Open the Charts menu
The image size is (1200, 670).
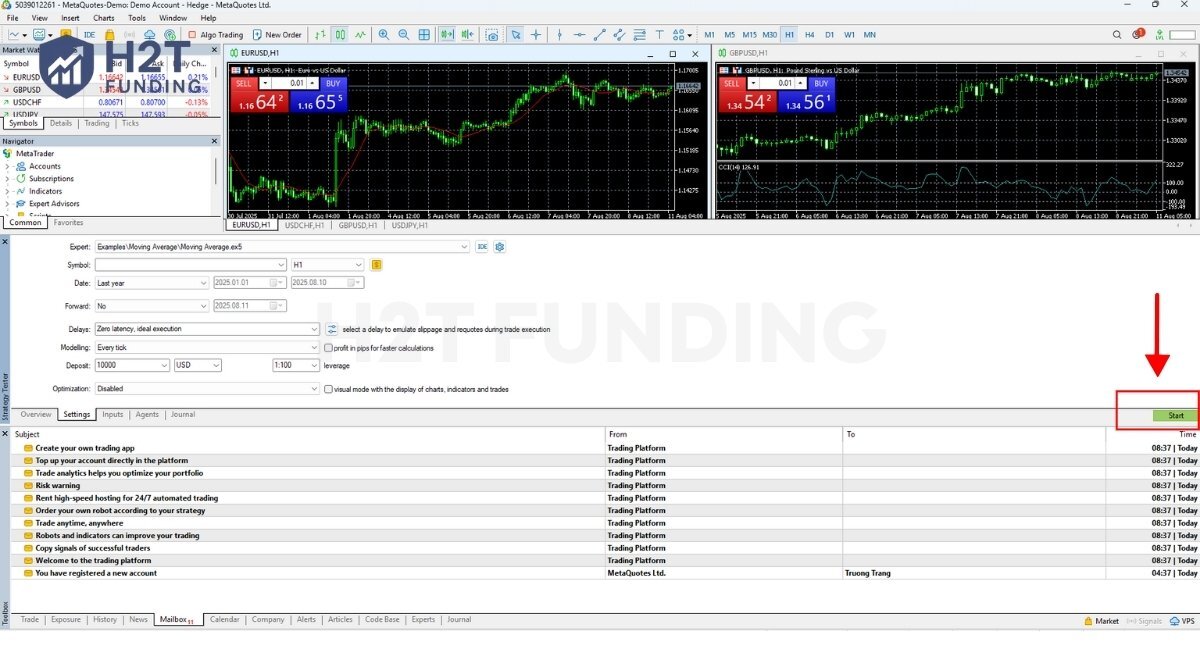pyautogui.click(x=103, y=18)
